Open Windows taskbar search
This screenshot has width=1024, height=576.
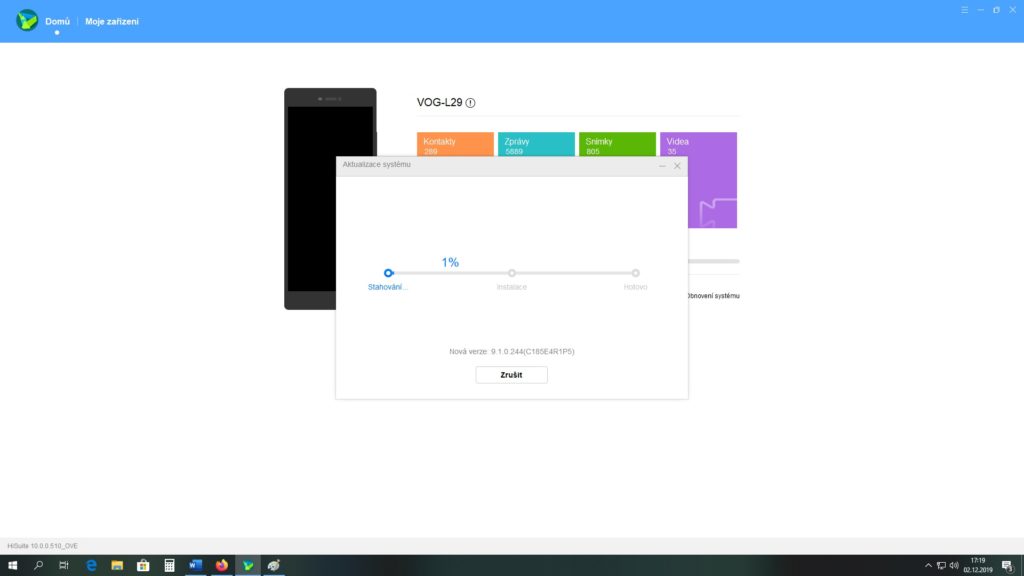(38, 566)
